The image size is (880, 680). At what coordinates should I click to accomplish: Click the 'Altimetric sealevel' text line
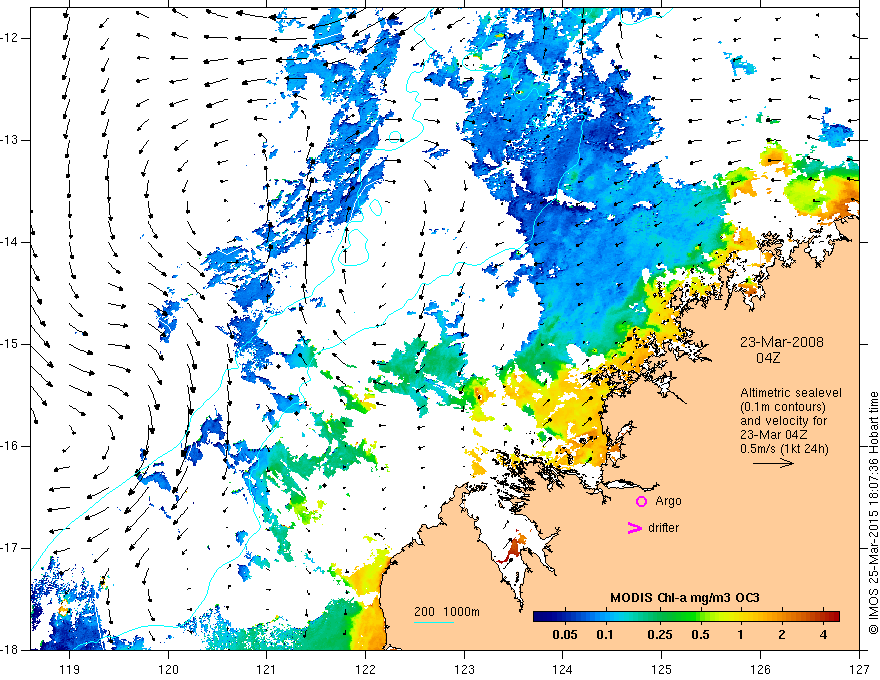[x=791, y=393]
